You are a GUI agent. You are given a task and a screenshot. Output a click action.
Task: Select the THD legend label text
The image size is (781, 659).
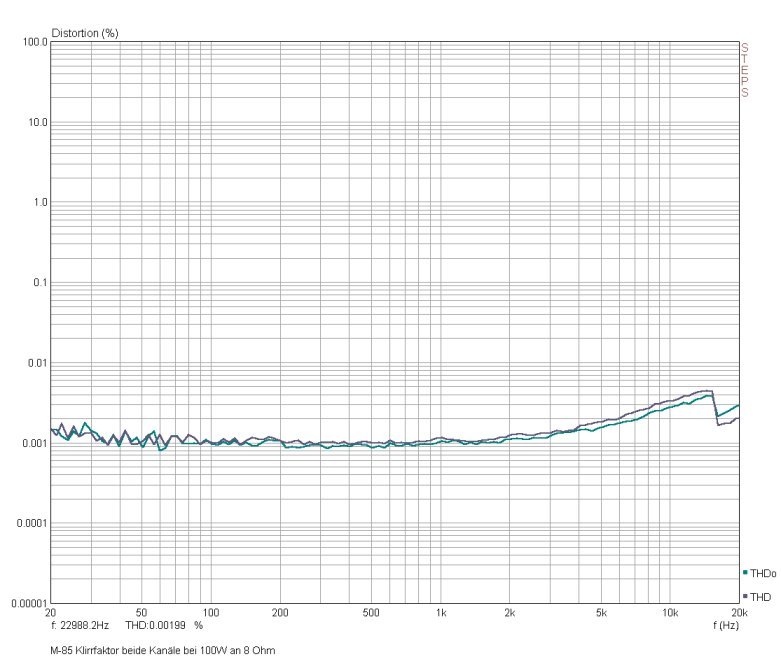pyautogui.click(x=761, y=597)
